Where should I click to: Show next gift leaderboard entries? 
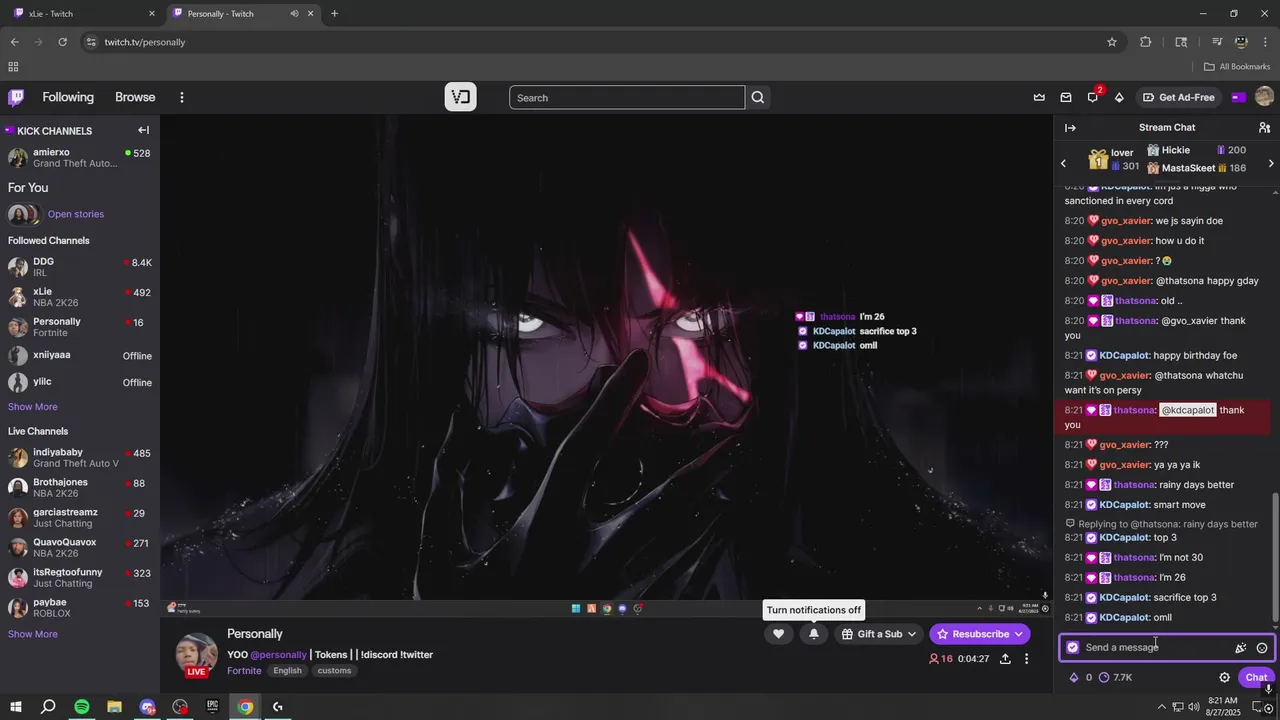pos(1271,163)
